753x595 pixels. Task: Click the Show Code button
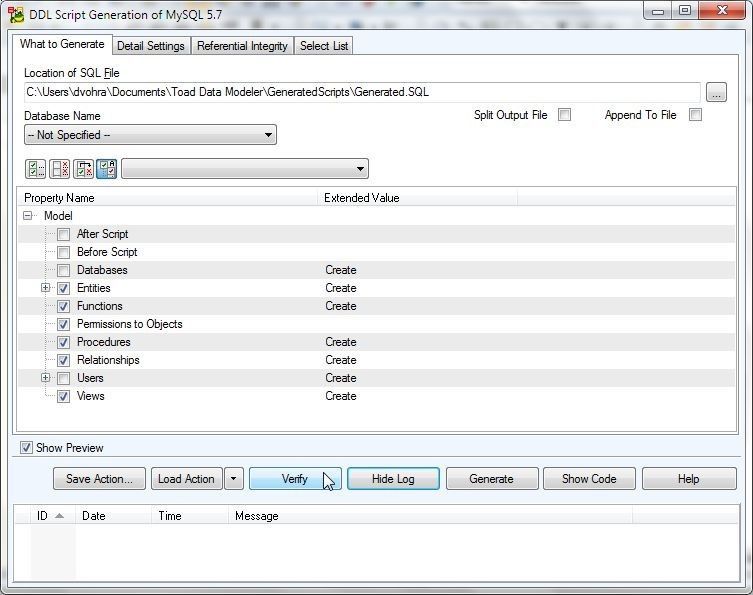point(589,479)
